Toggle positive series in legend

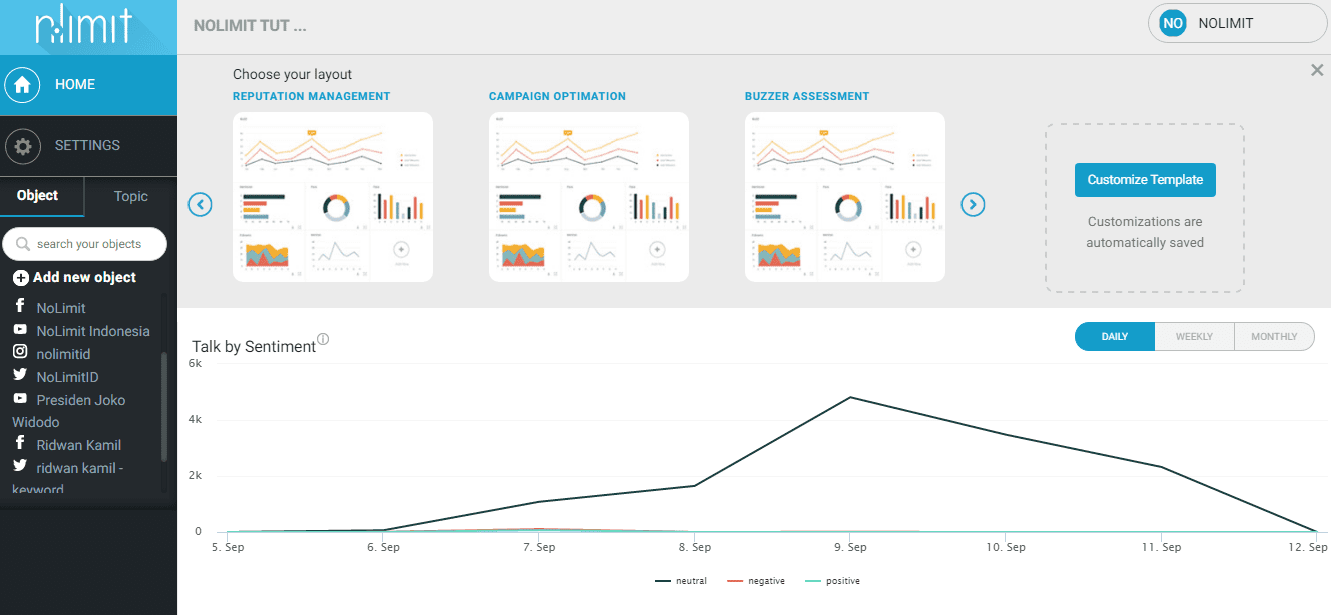tap(832, 581)
